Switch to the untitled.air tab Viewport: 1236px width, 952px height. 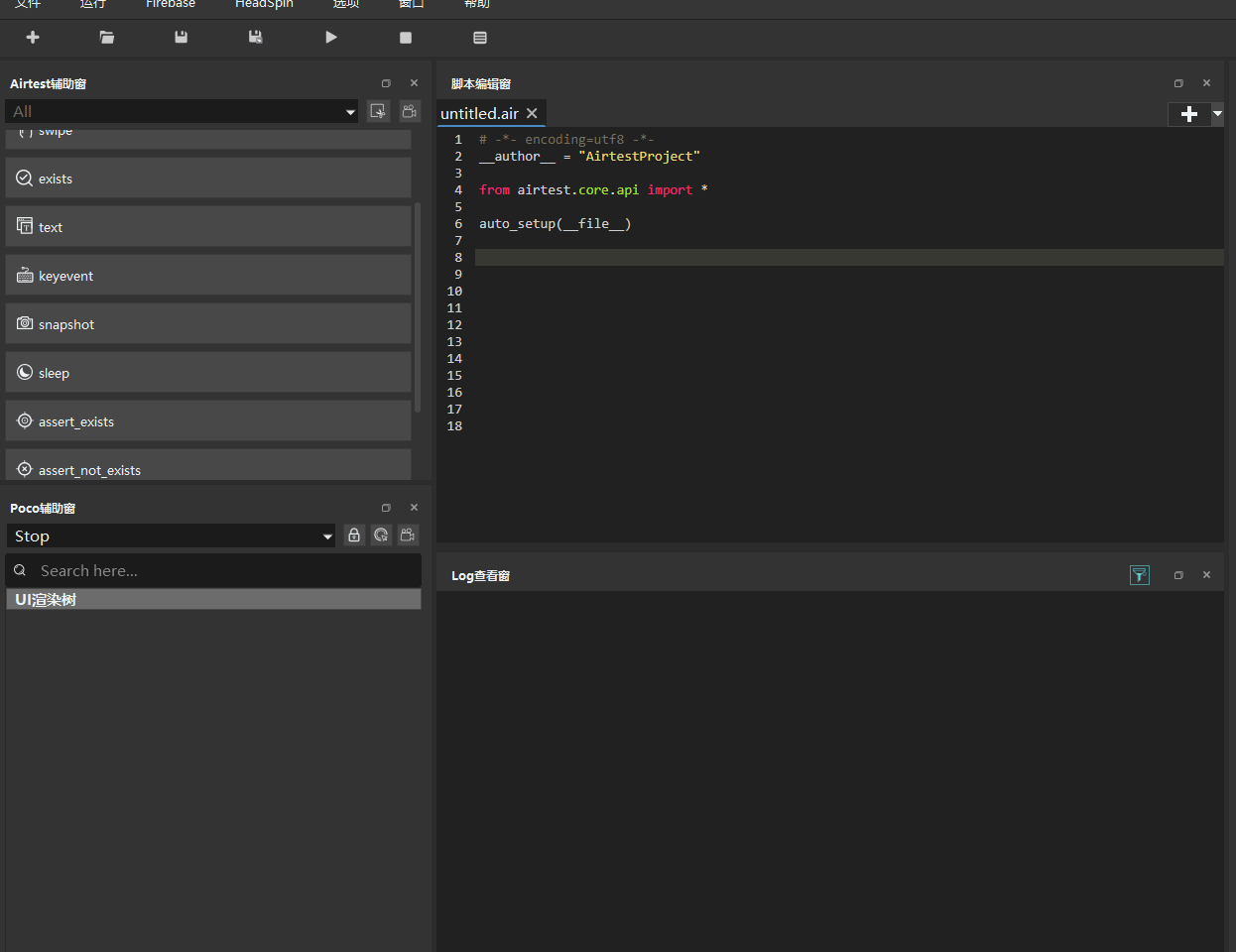[x=480, y=113]
